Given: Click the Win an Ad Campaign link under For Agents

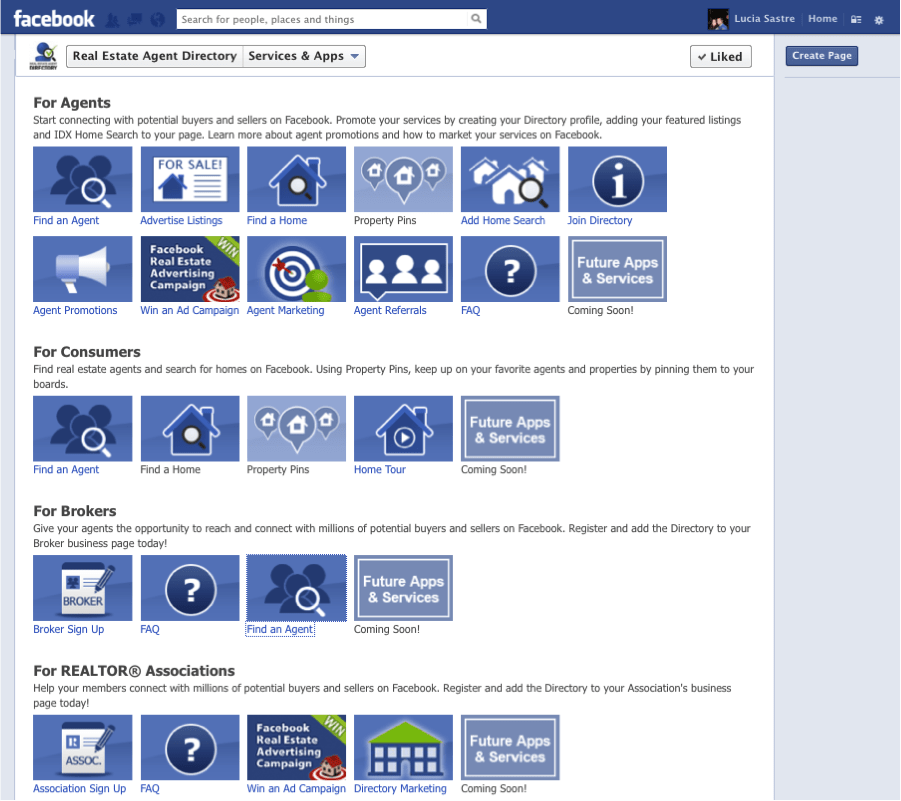Looking at the screenshot, I should pos(190,310).
